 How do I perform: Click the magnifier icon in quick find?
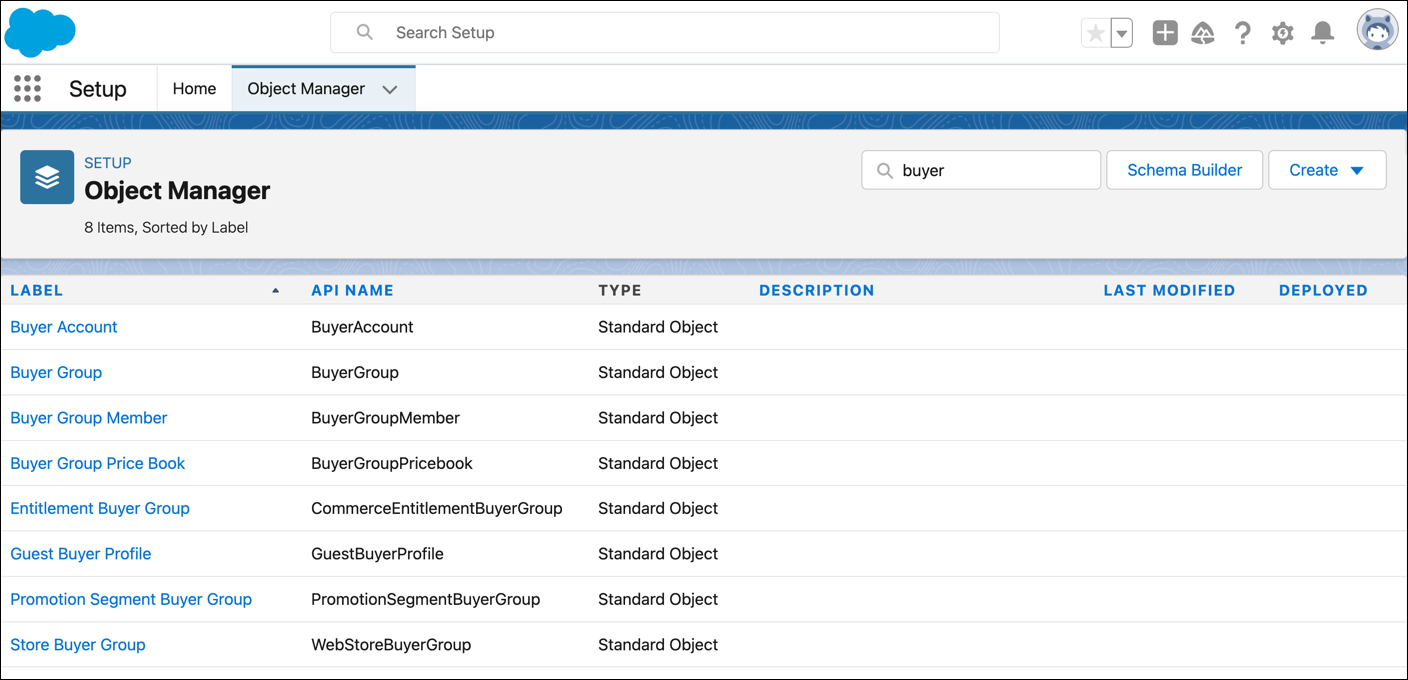(x=885, y=171)
